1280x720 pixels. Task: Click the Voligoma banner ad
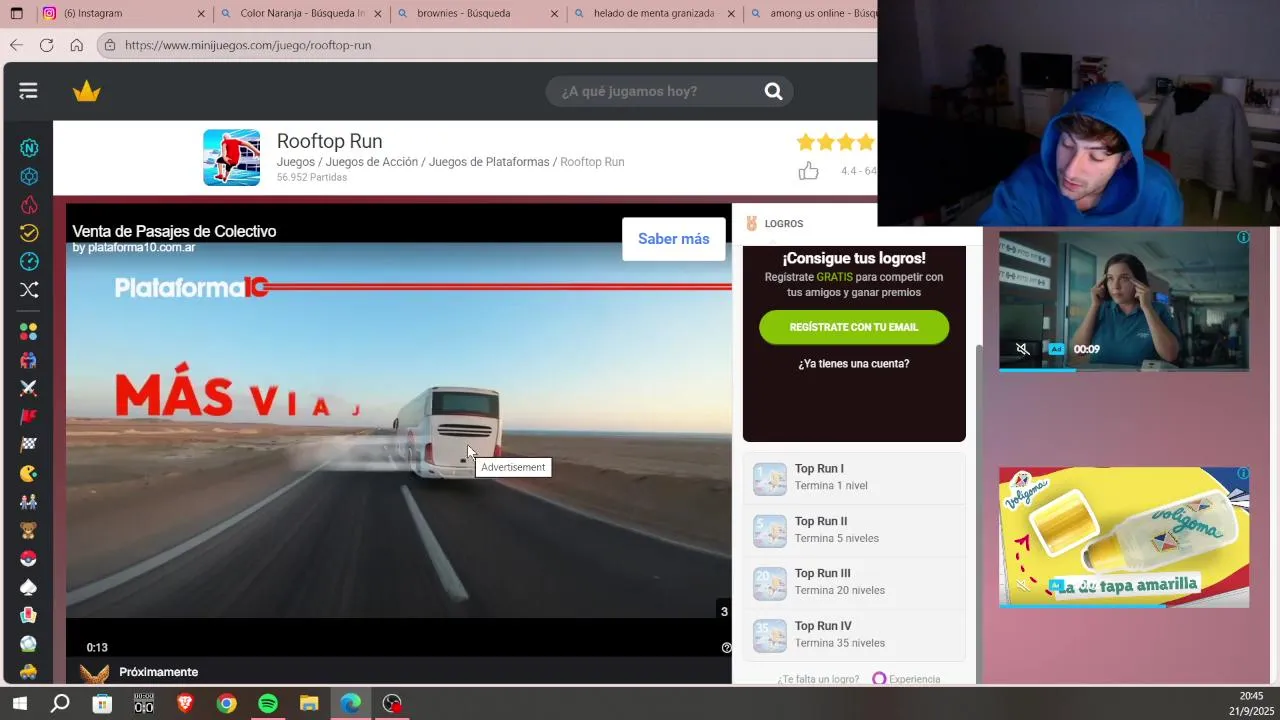(x=1123, y=537)
